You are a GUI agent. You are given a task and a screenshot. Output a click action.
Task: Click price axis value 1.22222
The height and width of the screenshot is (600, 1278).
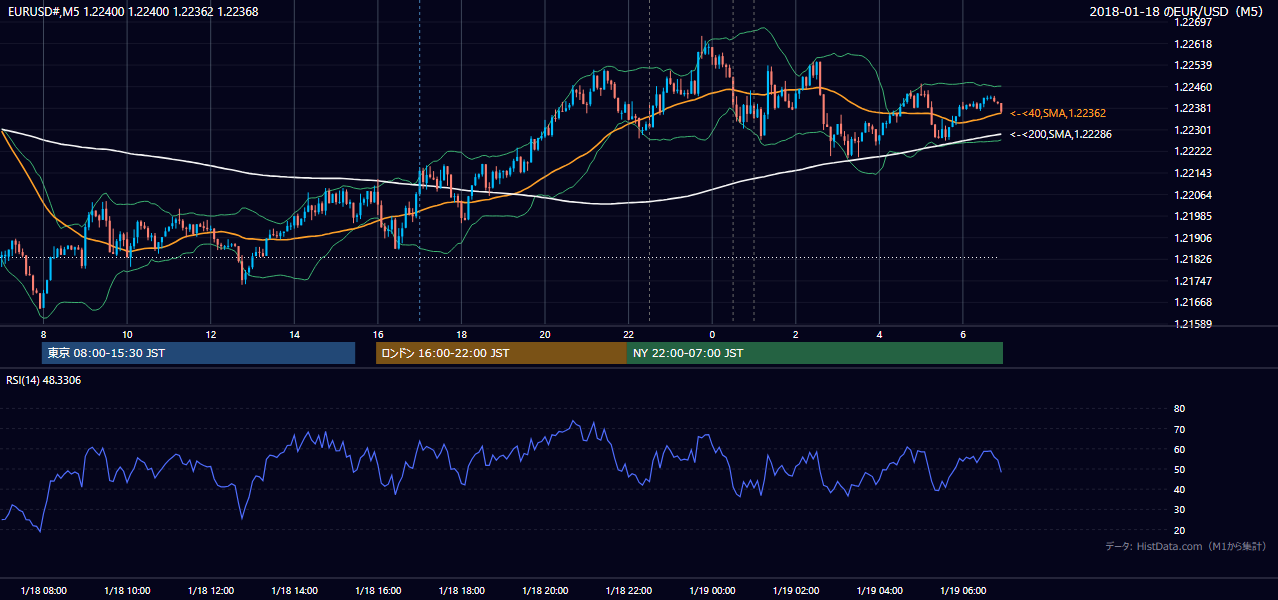[1194, 152]
